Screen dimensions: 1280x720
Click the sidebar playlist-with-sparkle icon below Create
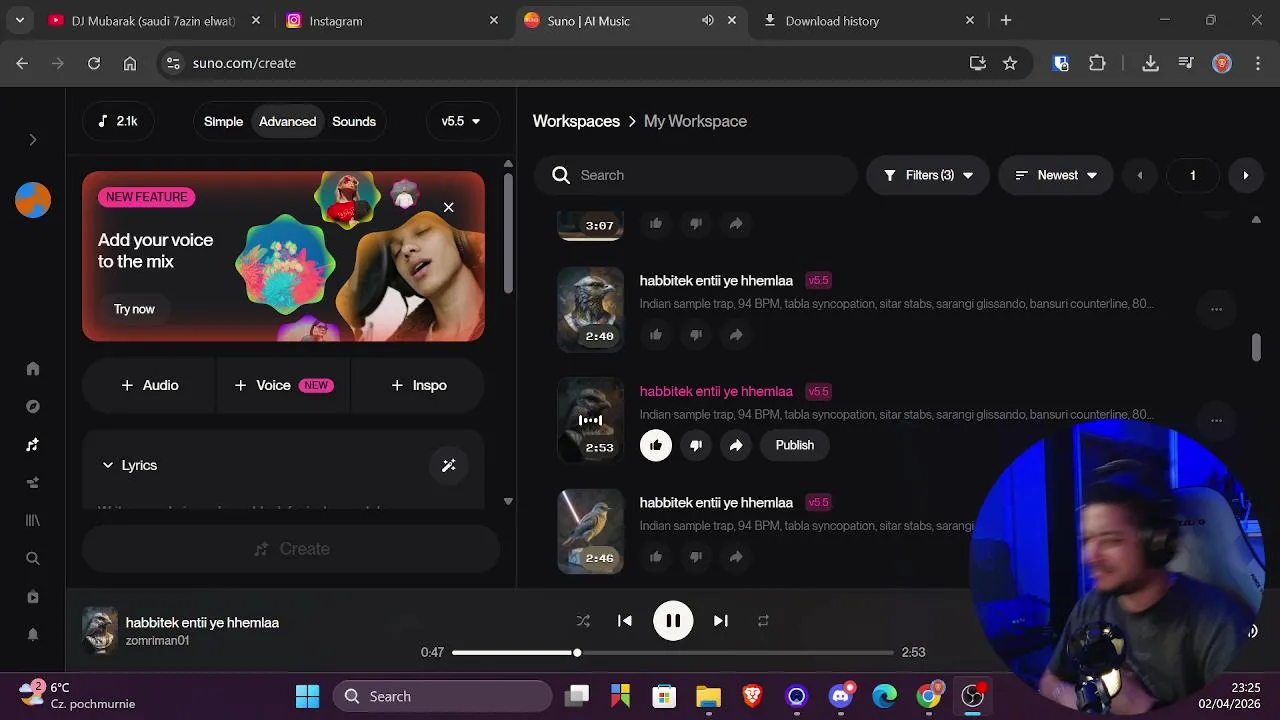32,483
